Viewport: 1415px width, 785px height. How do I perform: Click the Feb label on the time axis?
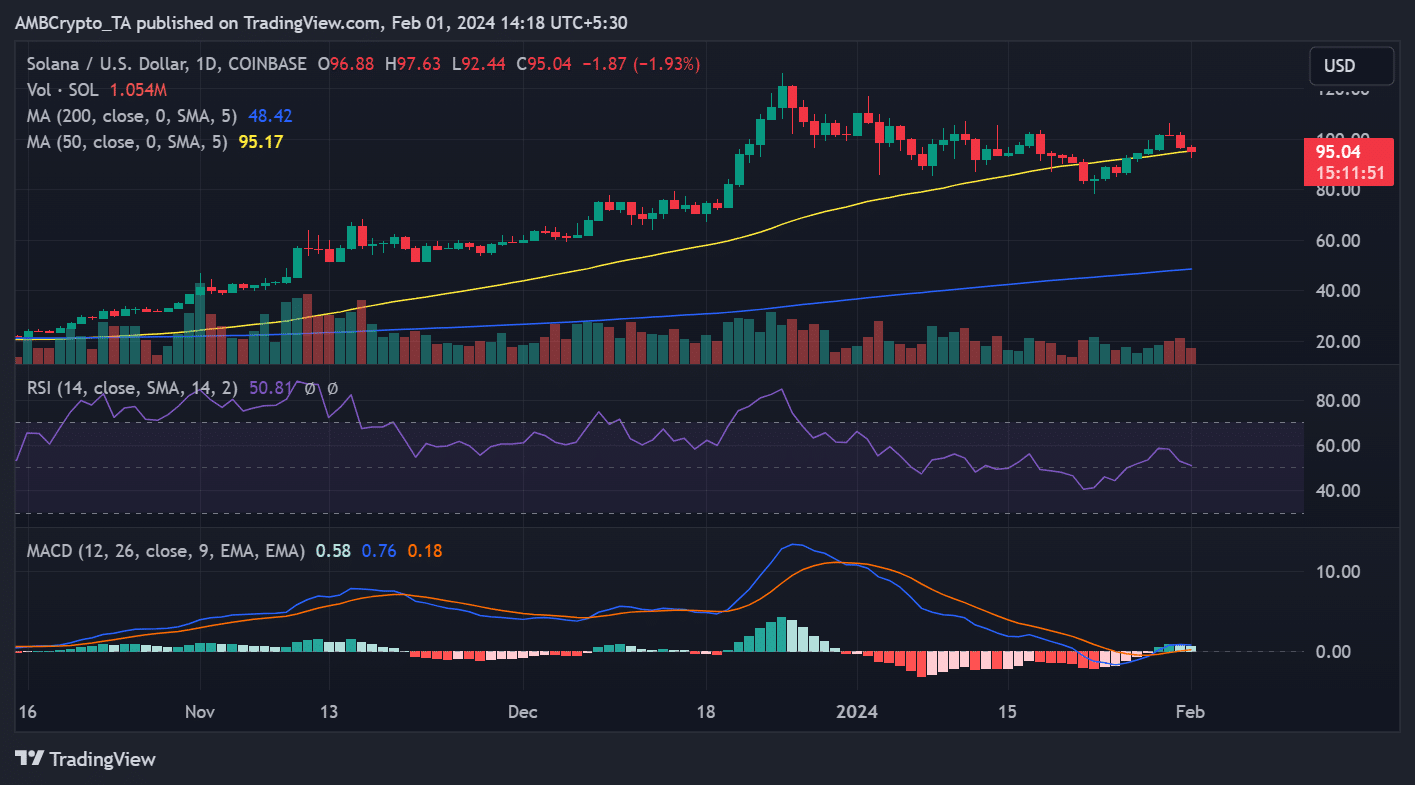pos(1191,712)
